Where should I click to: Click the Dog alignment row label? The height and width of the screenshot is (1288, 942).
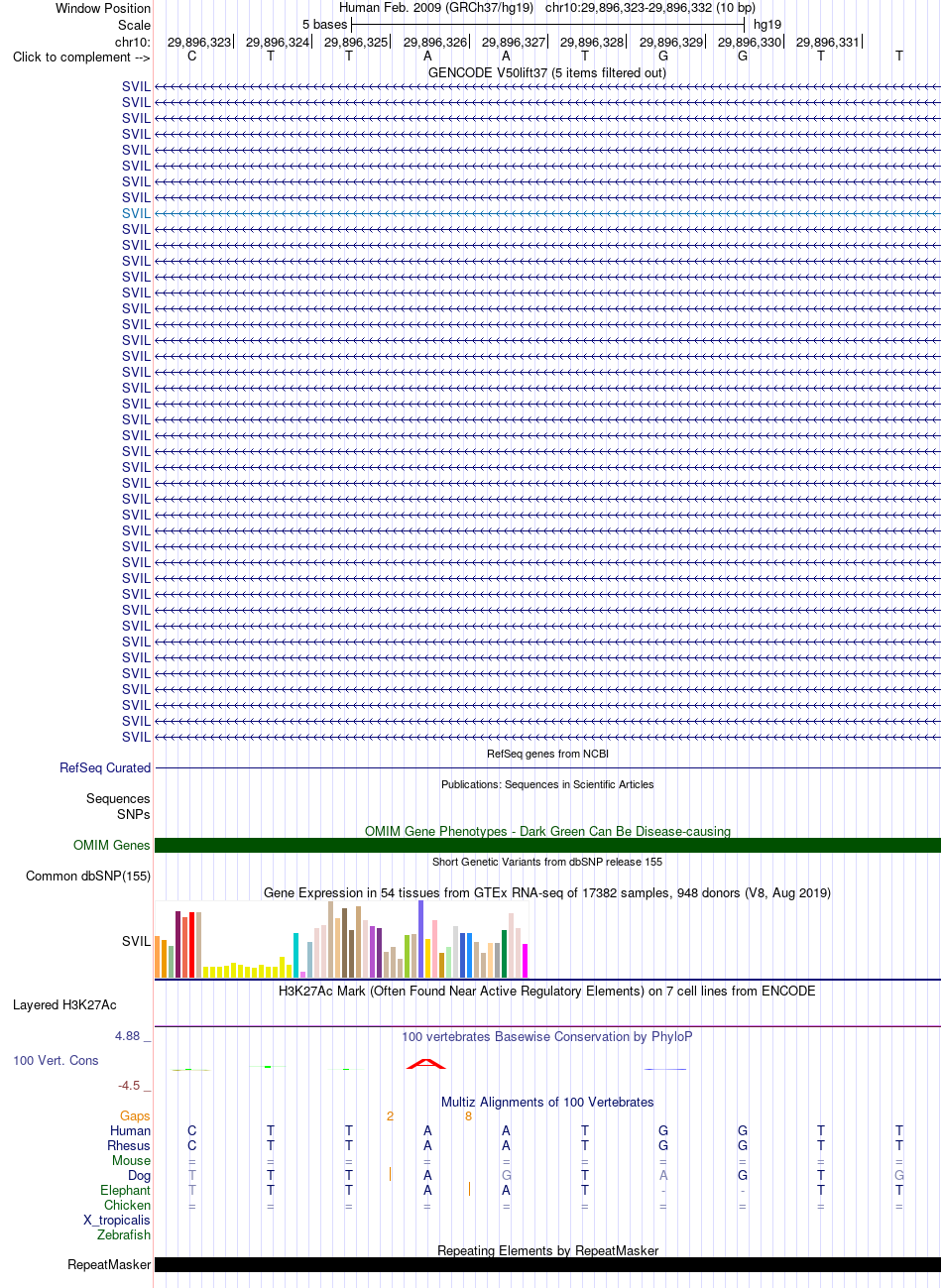139,1175
